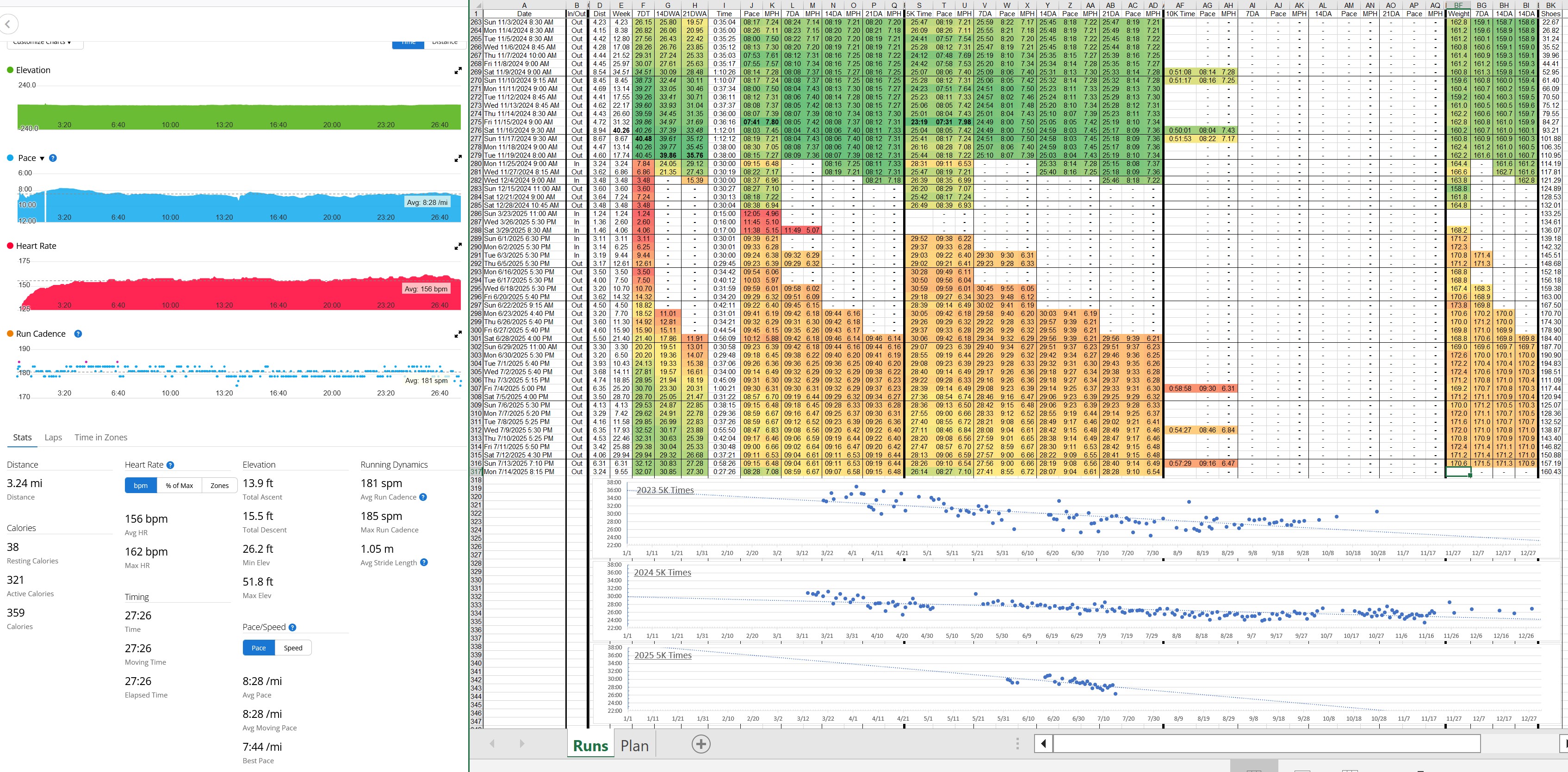Open help icon next to Pace chart title
Screen dimensions: 1568x772
click(x=53, y=158)
